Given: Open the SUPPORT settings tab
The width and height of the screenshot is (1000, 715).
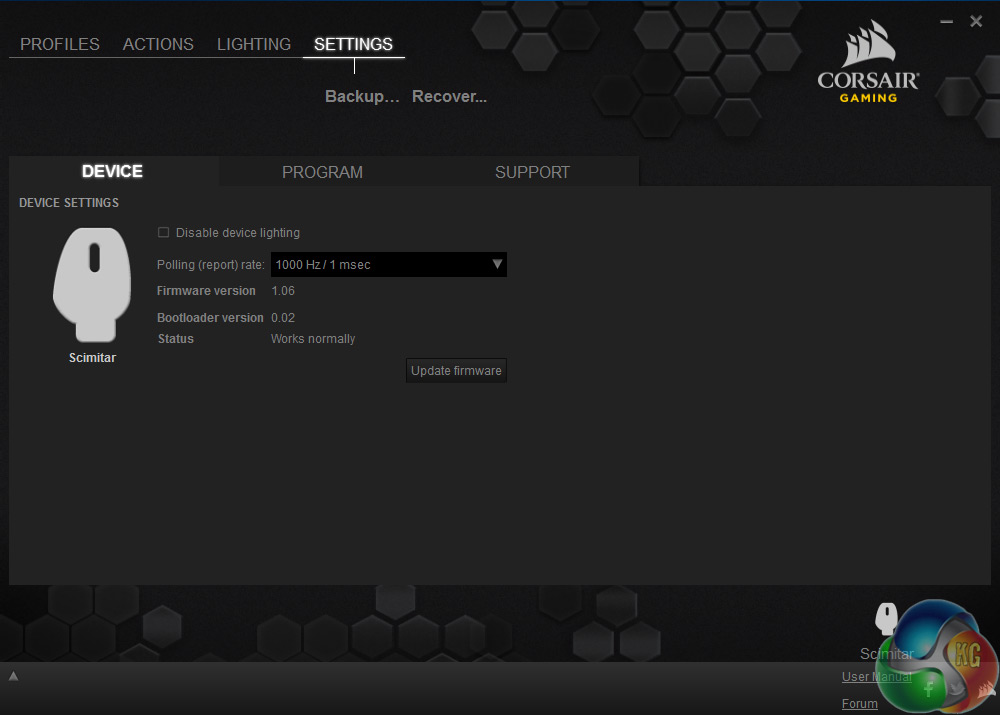Looking at the screenshot, I should (x=533, y=172).
